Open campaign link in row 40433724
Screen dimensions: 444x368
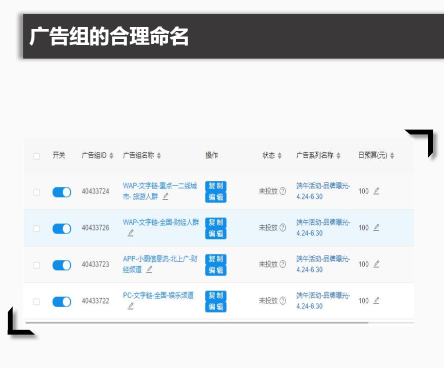323,191
